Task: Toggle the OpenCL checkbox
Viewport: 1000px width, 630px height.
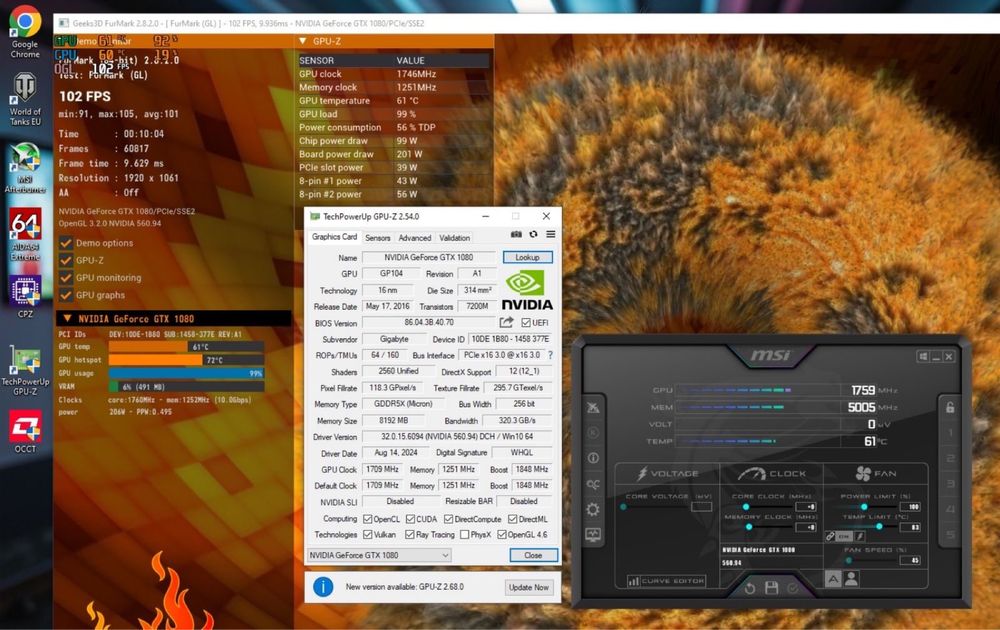Action: point(367,519)
